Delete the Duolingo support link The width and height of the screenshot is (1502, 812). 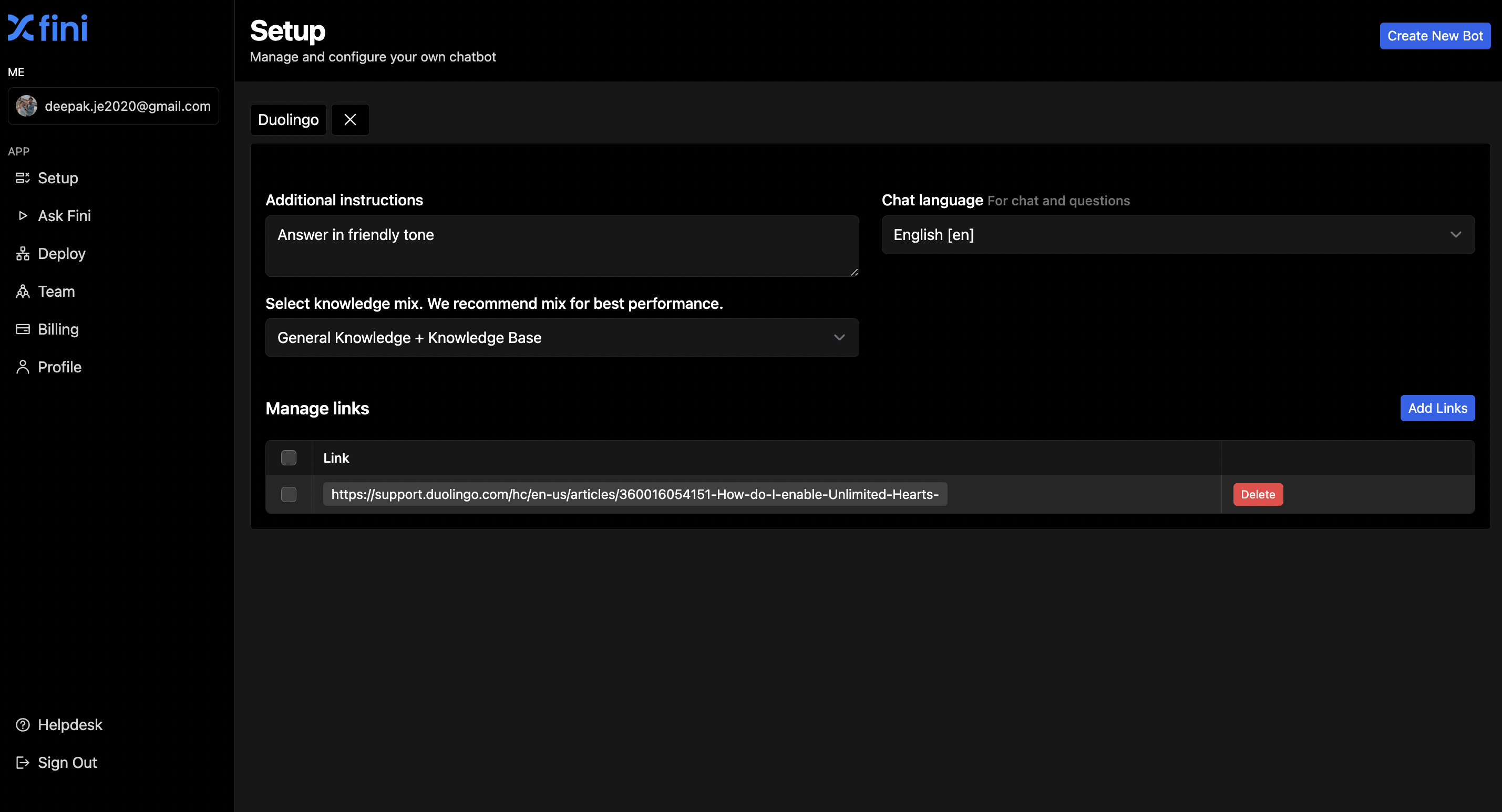(1258, 494)
